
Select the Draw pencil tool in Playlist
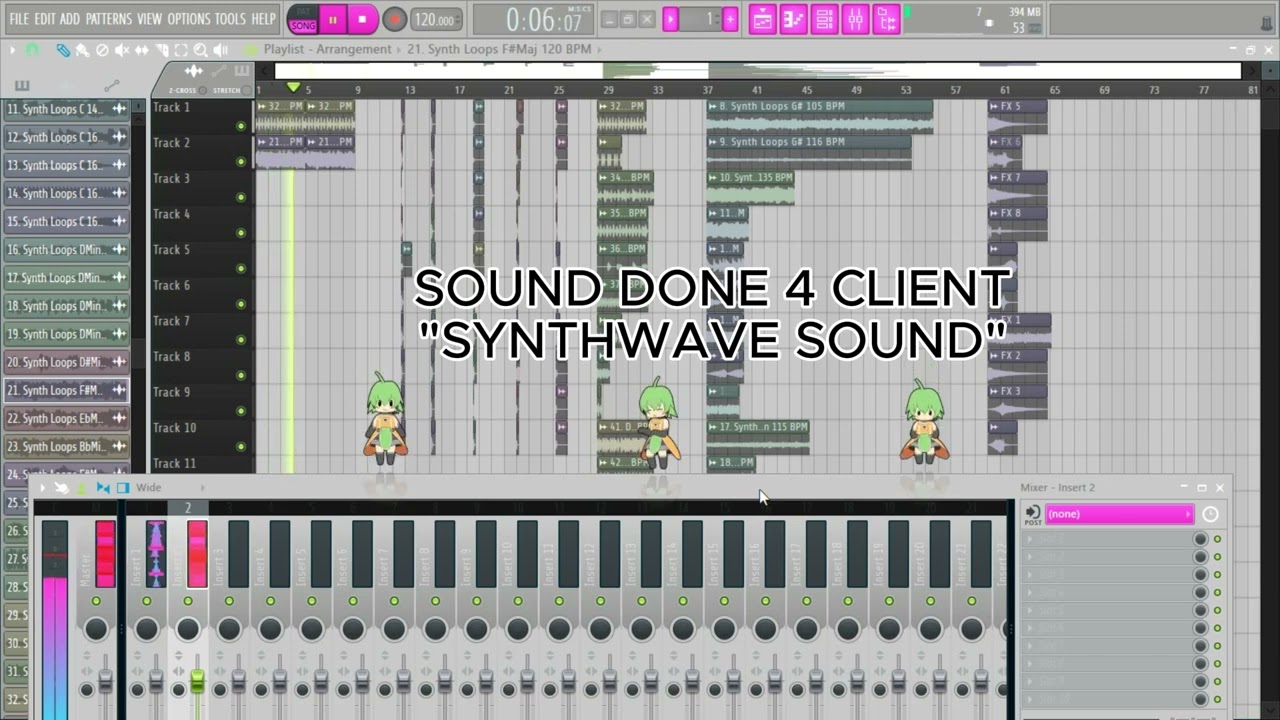point(63,50)
